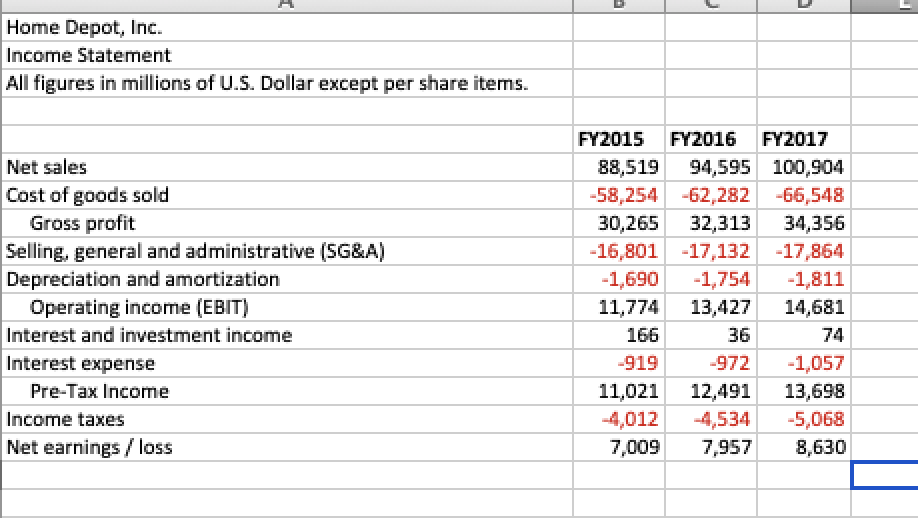918x518 pixels.
Task: Click the 'Gross profit' label cell
Action: [x=287, y=223]
